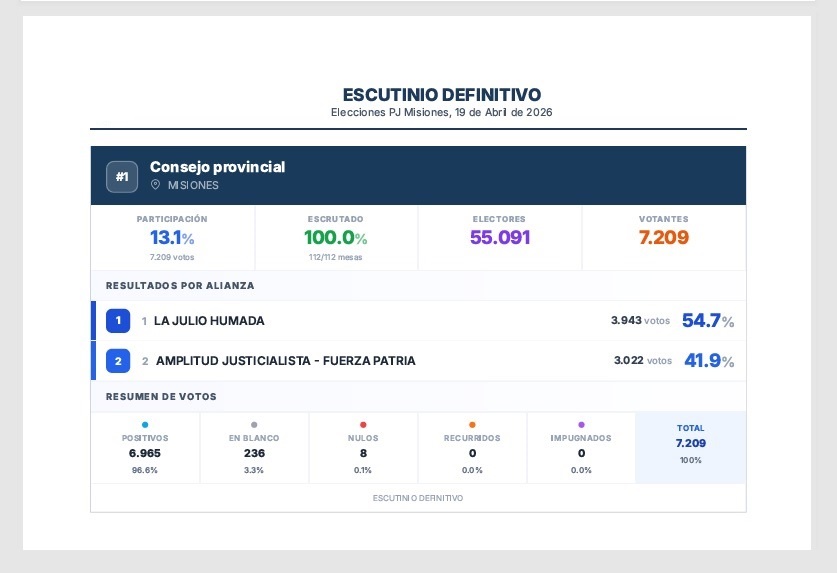Select the PARTICIPACIÓN 13.1% stat card
This screenshot has width=837, height=573.
click(x=172, y=237)
